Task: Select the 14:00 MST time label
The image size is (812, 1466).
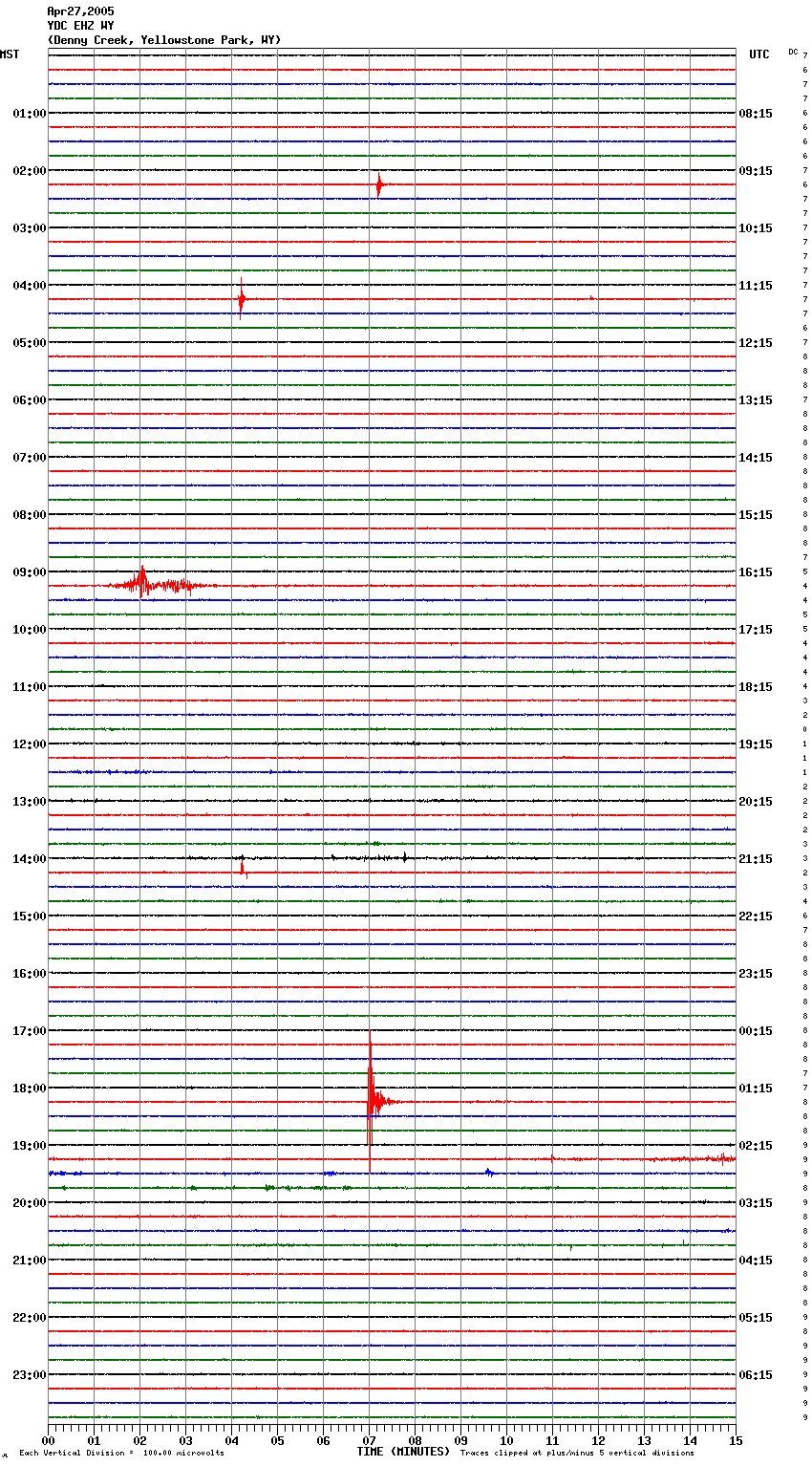Action: 30,859
